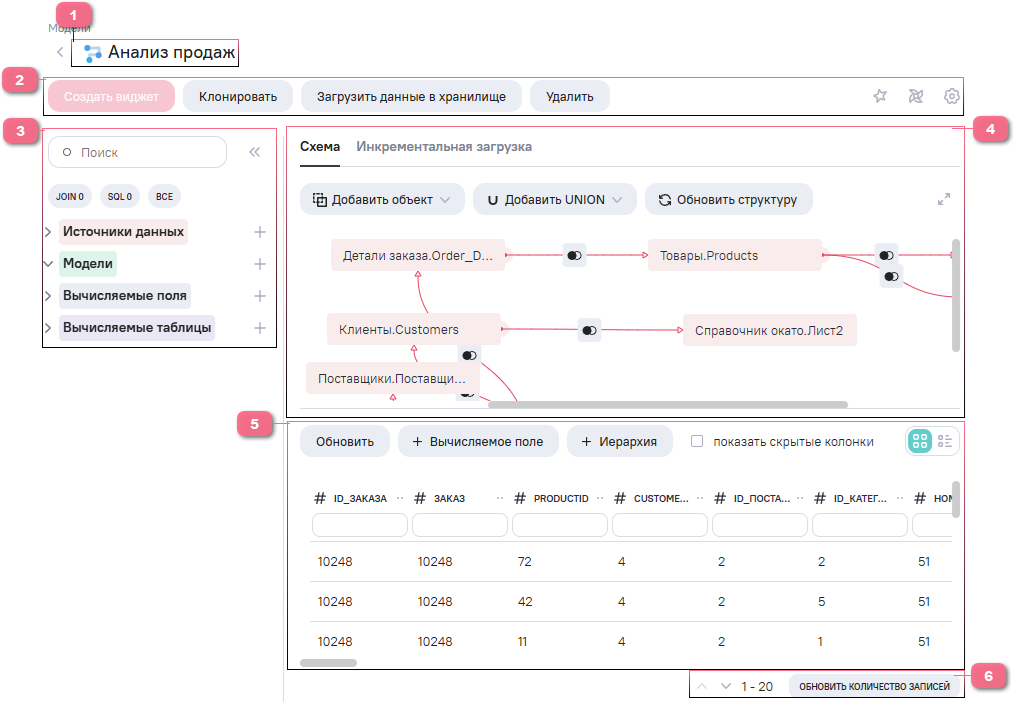The width and height of the screenshot is (1014, 702).
Task: Click filter field under CUSTOME... column
Action: click(660, 525)
